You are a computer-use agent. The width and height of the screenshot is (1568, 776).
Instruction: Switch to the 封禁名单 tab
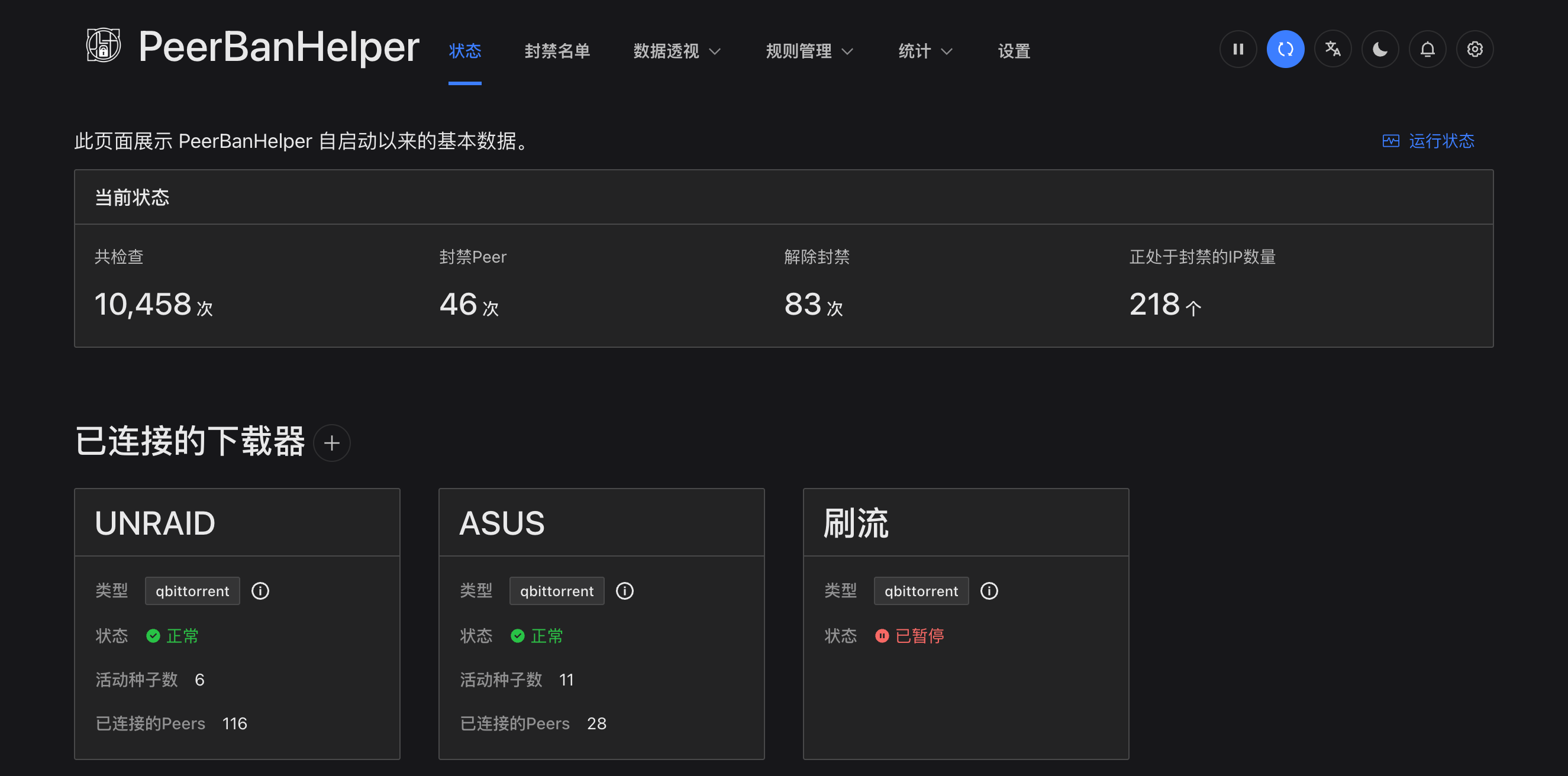click(x=557, y=51)
